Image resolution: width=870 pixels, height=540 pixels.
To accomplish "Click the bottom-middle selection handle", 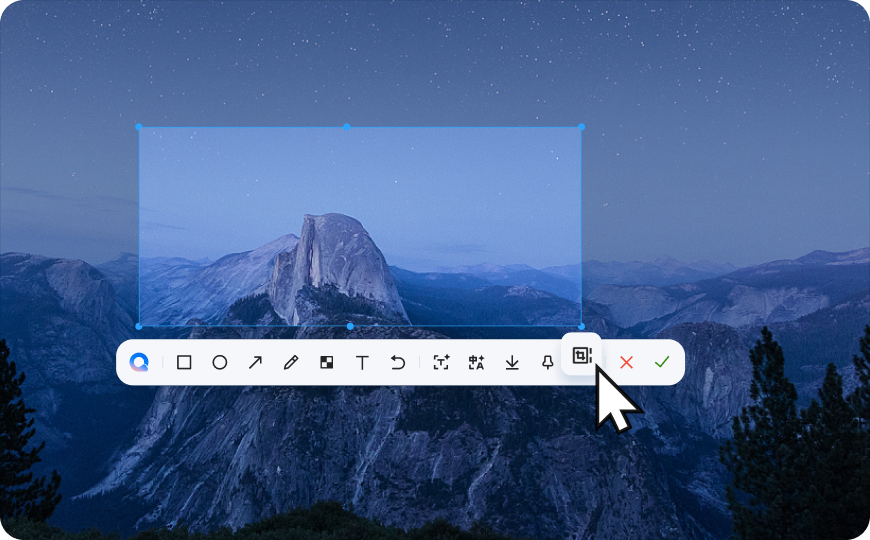I will [x=350, y=326].
